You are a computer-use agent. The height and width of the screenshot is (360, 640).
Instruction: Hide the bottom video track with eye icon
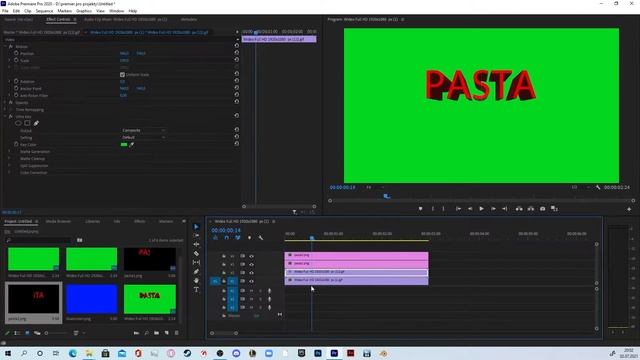pyautogui.click(x=251, y=281)
